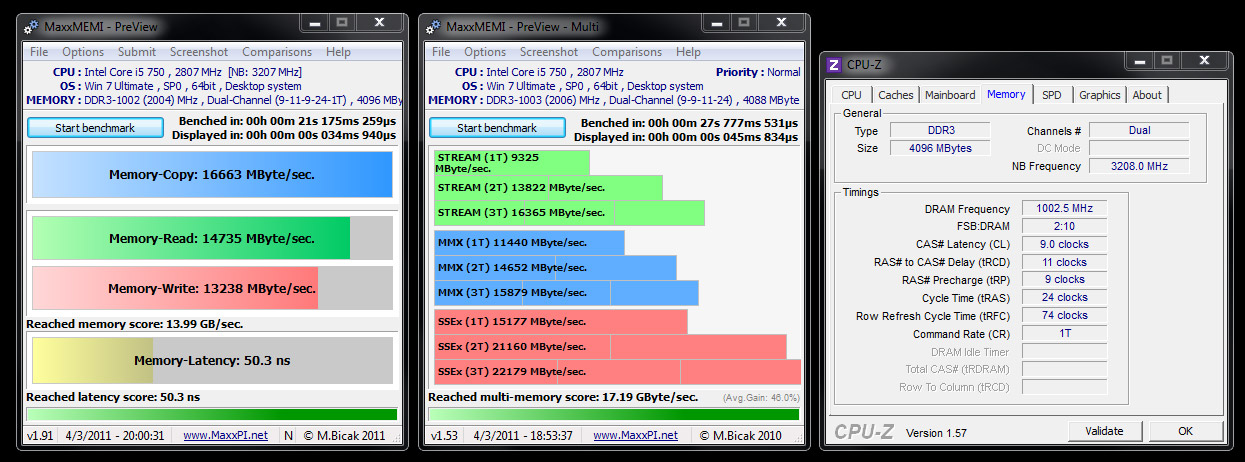1245x462 pixels.
Task: Start benchmark in PreView Multi window
Action: [497, 128]
